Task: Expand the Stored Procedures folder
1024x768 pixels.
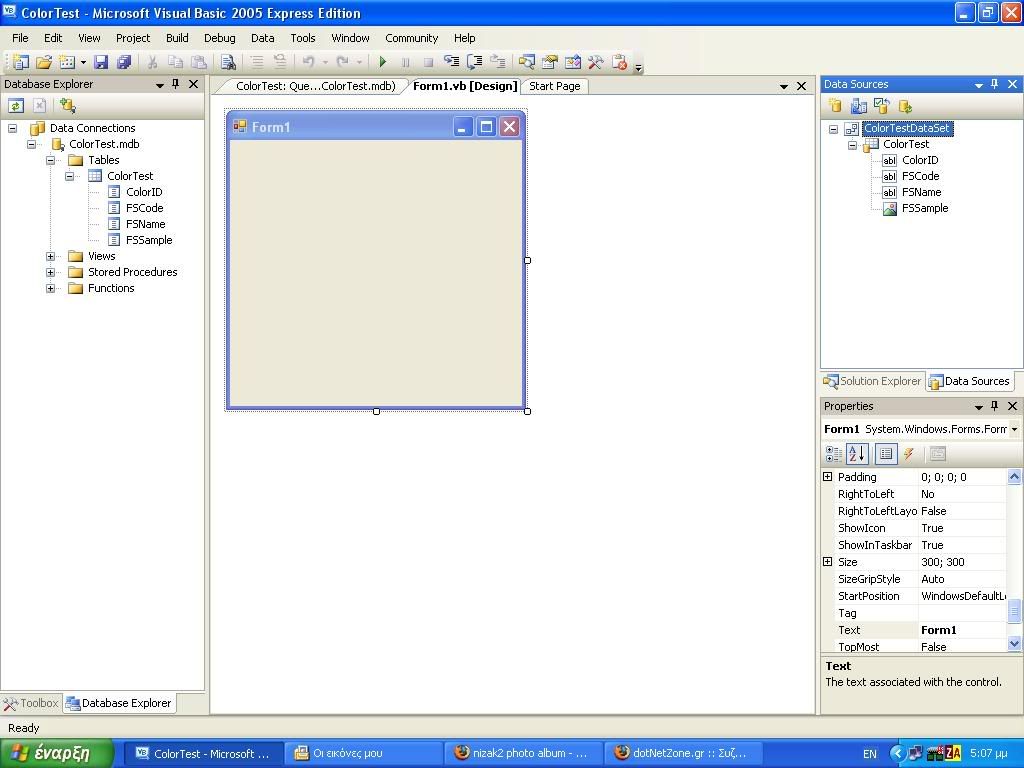Action: pyautogui.click(x=50, y=272)
